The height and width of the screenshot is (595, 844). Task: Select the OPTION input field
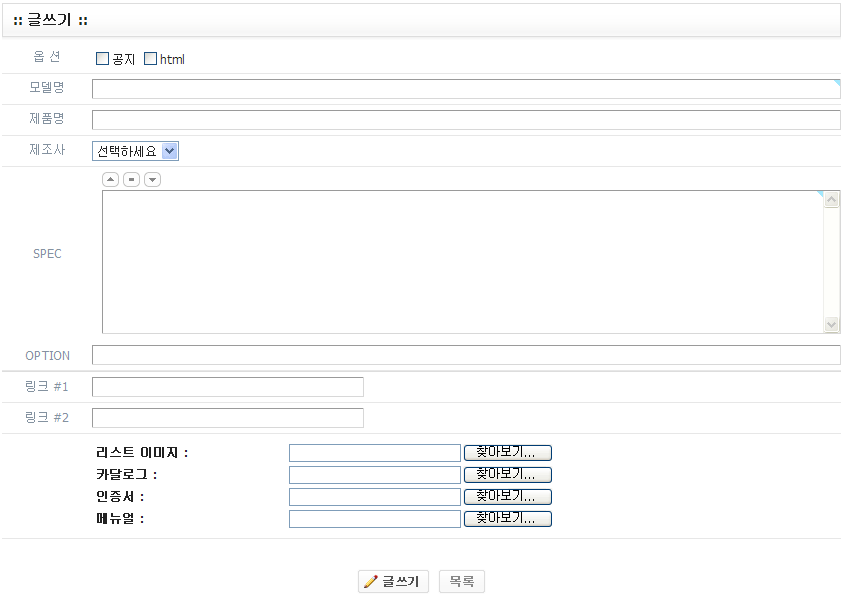465,355
